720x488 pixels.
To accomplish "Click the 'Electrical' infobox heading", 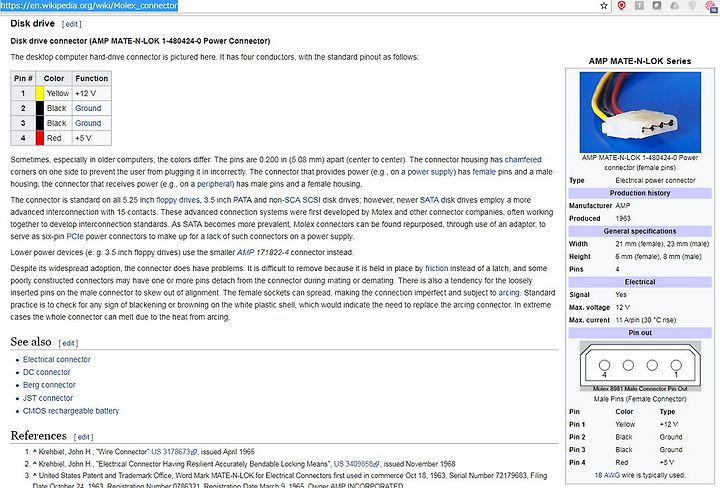I will [x=640, y=282].
